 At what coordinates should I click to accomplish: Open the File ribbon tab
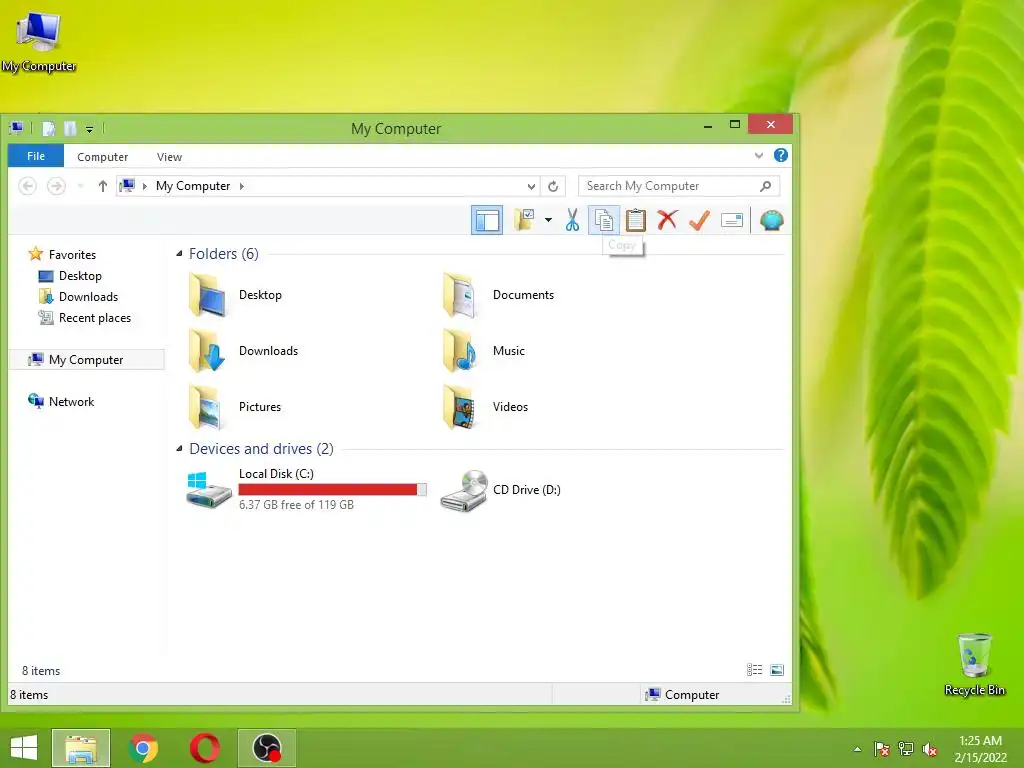click(x=36, y=156)
